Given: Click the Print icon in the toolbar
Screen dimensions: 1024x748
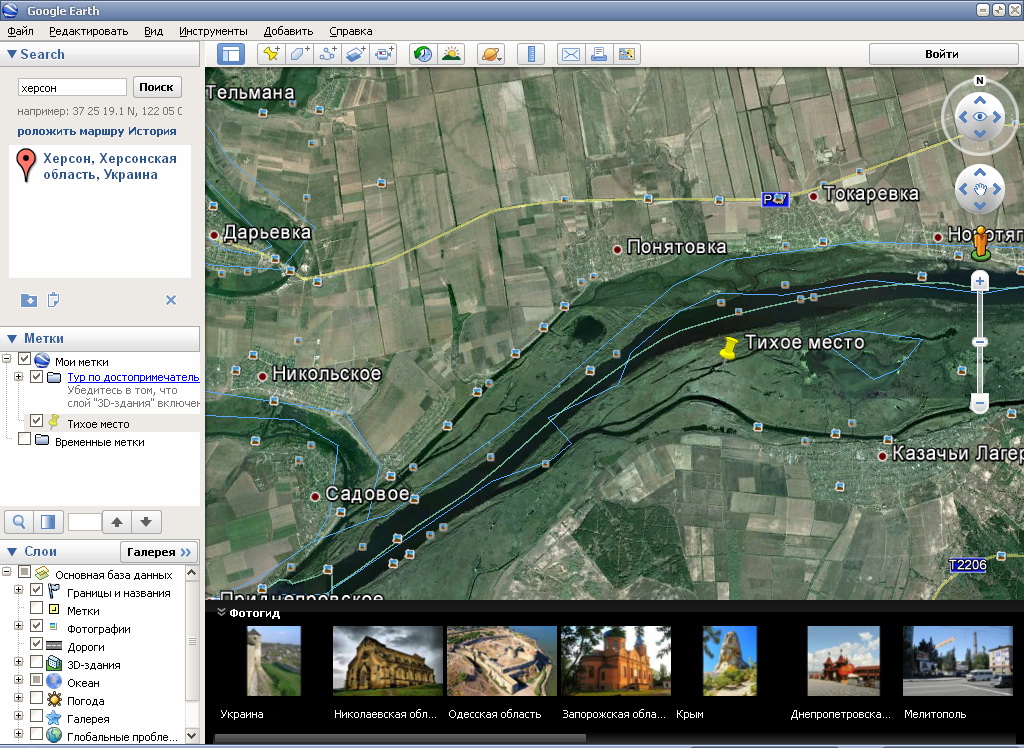Looking at the screenshot, I should tap(598, 55).
